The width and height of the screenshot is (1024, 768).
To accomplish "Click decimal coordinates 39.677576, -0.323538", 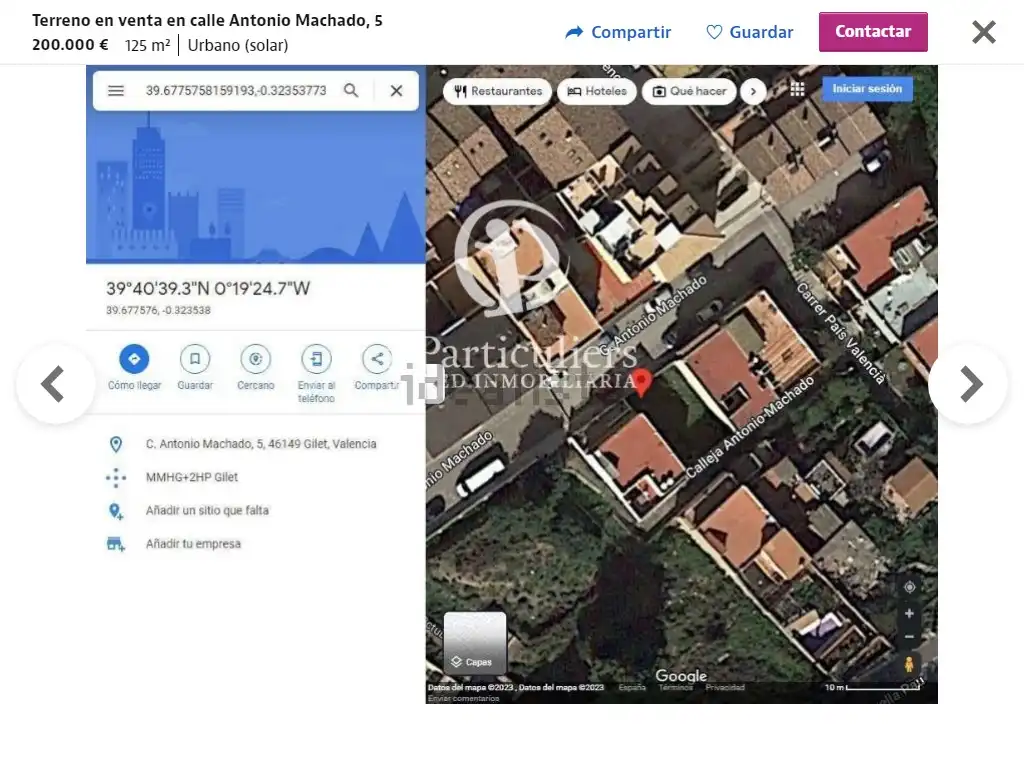I will click(x=158, y=310).
